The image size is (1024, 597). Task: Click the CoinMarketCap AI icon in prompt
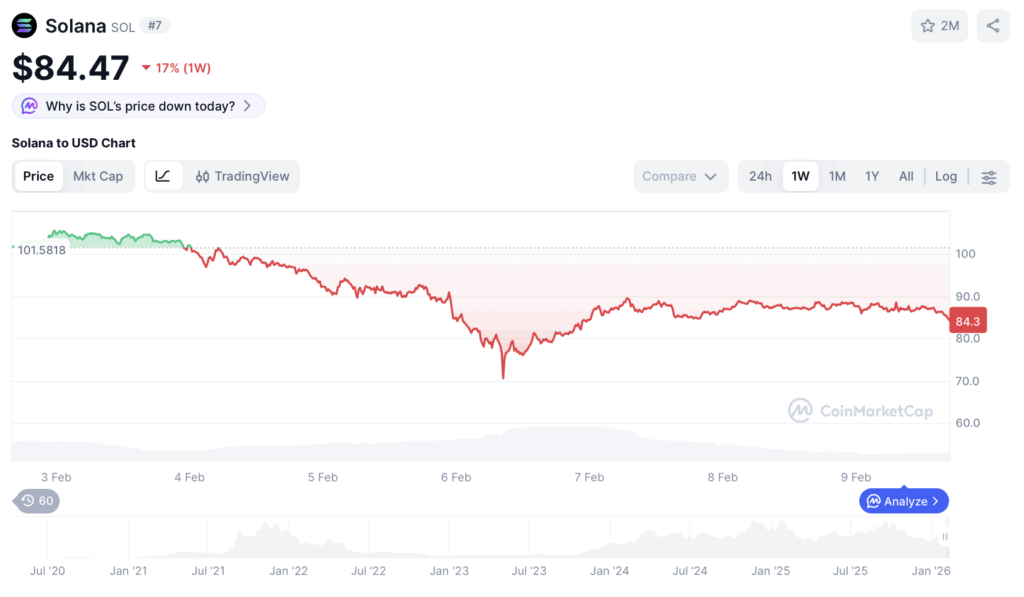(29, 106)
